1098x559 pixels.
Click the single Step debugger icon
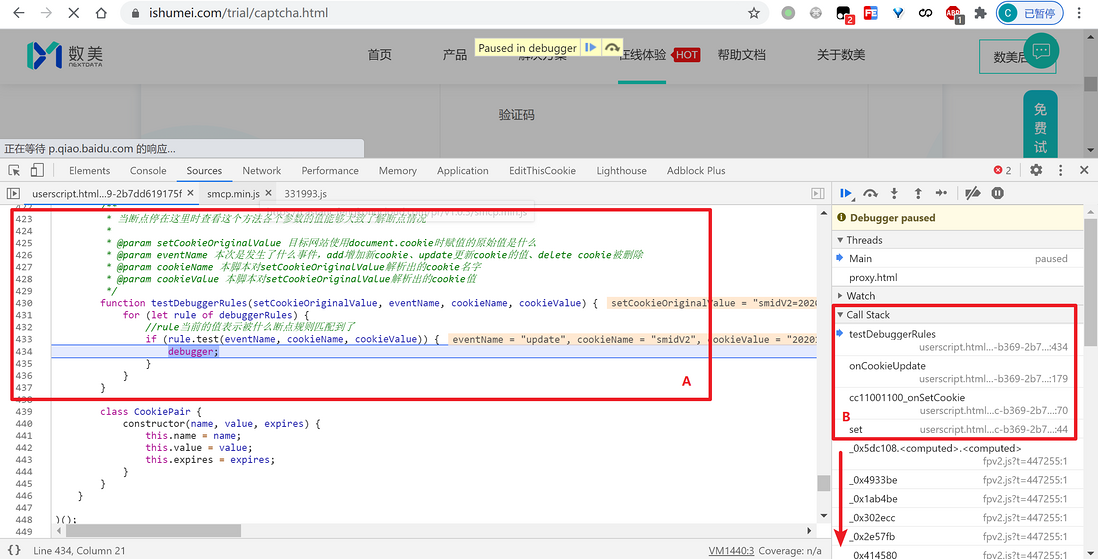tap(941, 193)
